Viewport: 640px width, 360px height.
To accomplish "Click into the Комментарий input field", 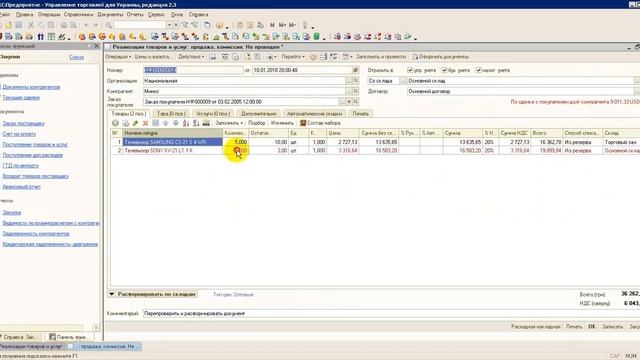I will [391, 313].
